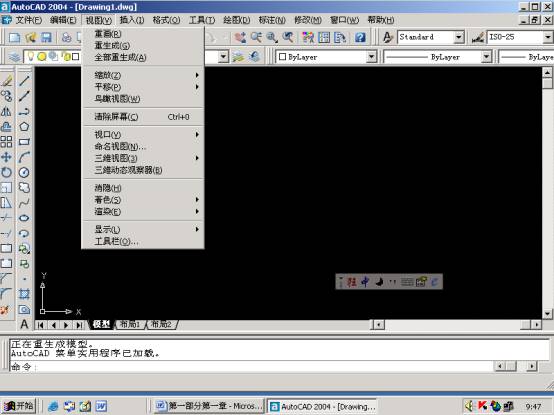The image size is (554, 415).
Task: Select the Stretch tool
Action: (x=6, y=203)
